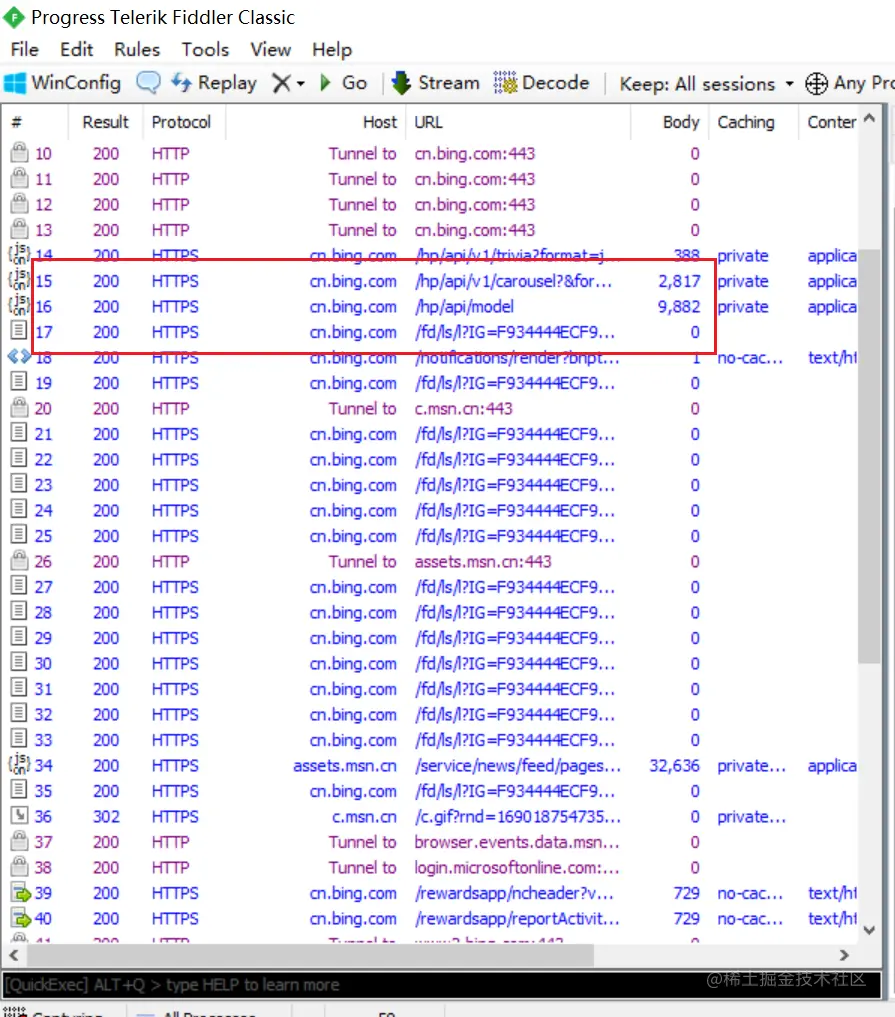Click the Decode icon
The image size is (895, 1017).
click(505, 83)
